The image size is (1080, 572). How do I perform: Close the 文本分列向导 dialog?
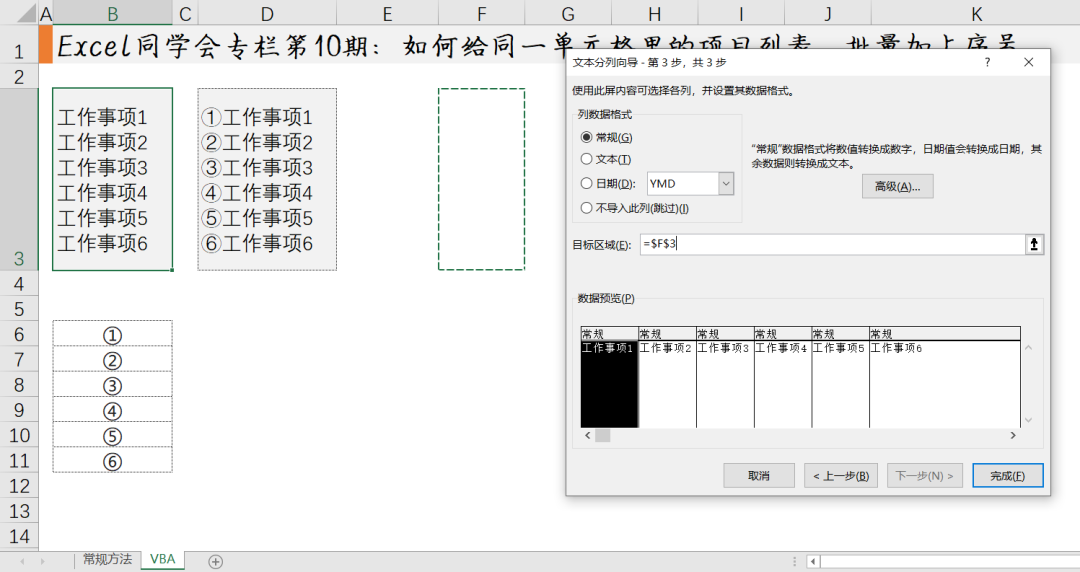pos(1028,62)
